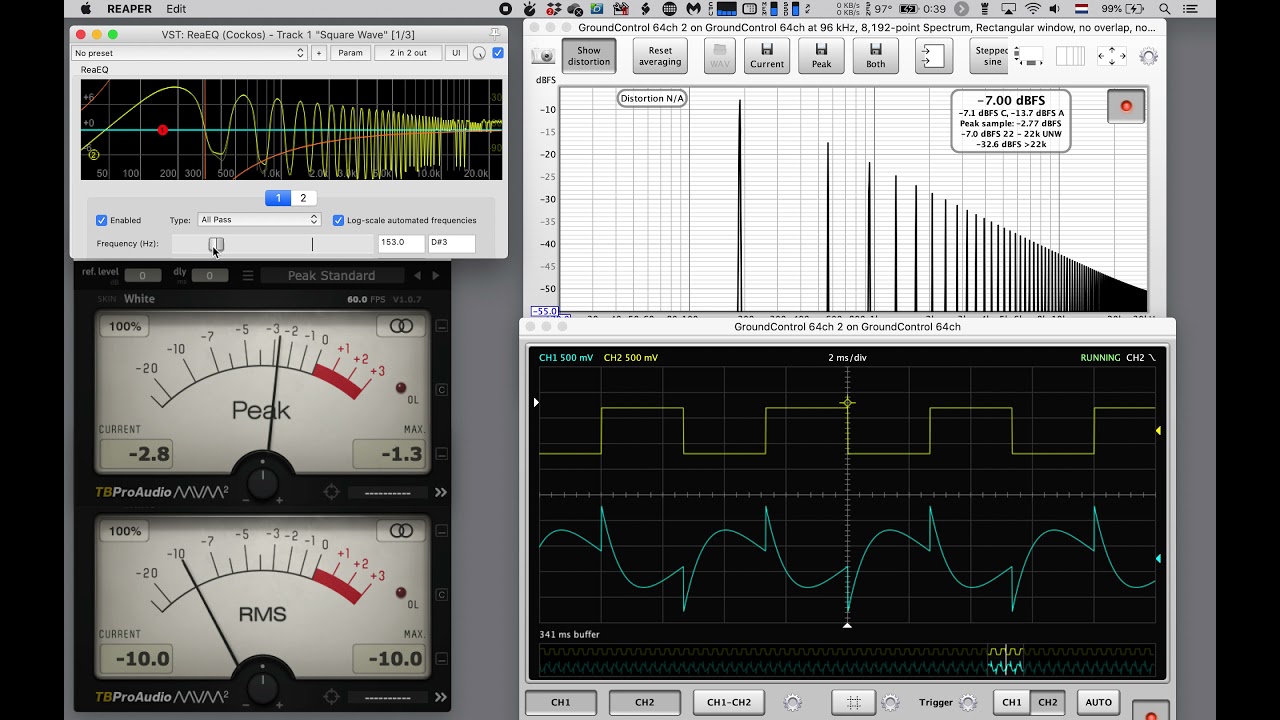This screenshot has height=720, width=1280.
Task: Click the crosshair target icon under Peak meter
Action: (x=332, y=492)
